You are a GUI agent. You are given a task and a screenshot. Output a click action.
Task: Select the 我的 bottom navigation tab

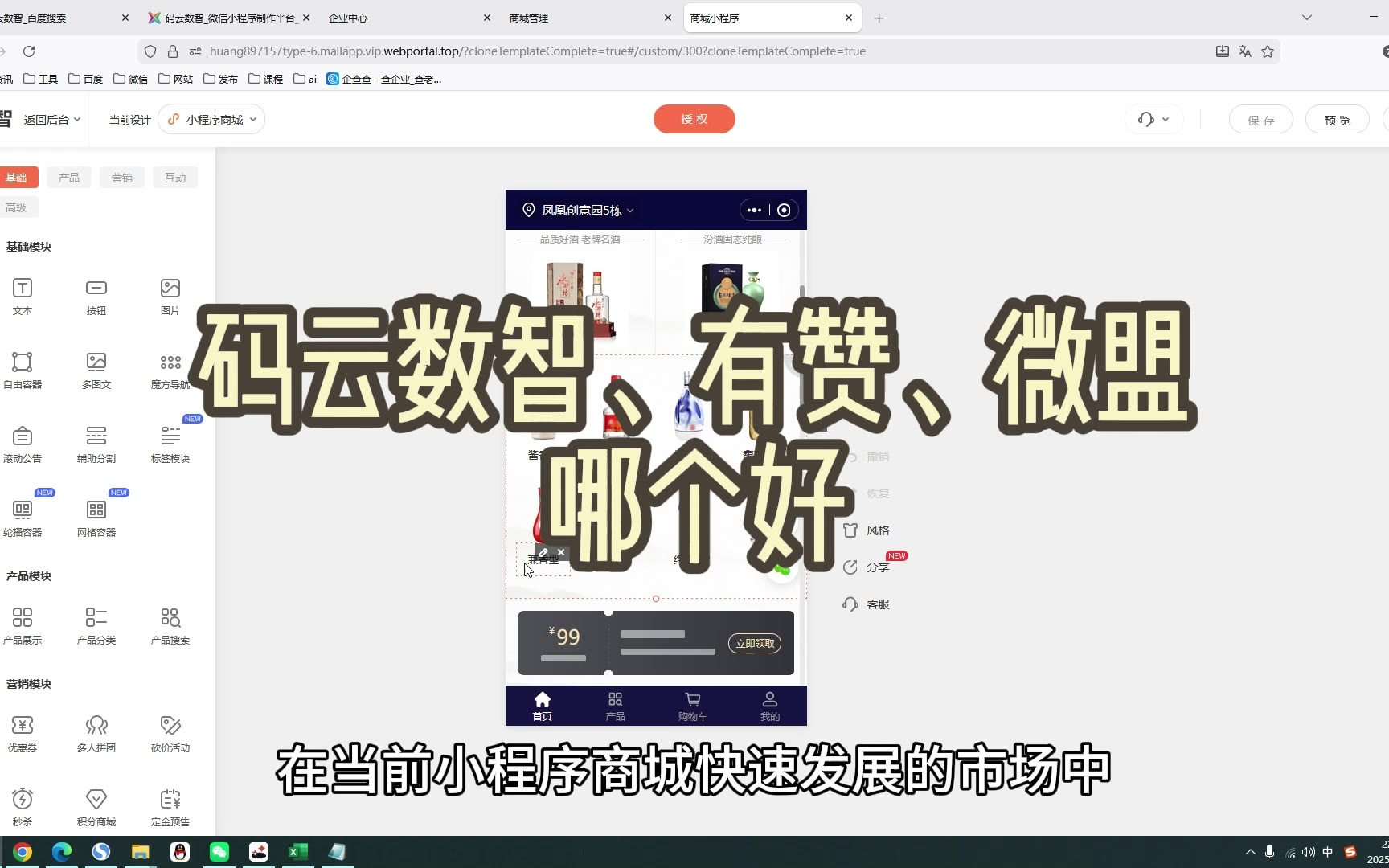pyautogui.click(x=770, y=706)
